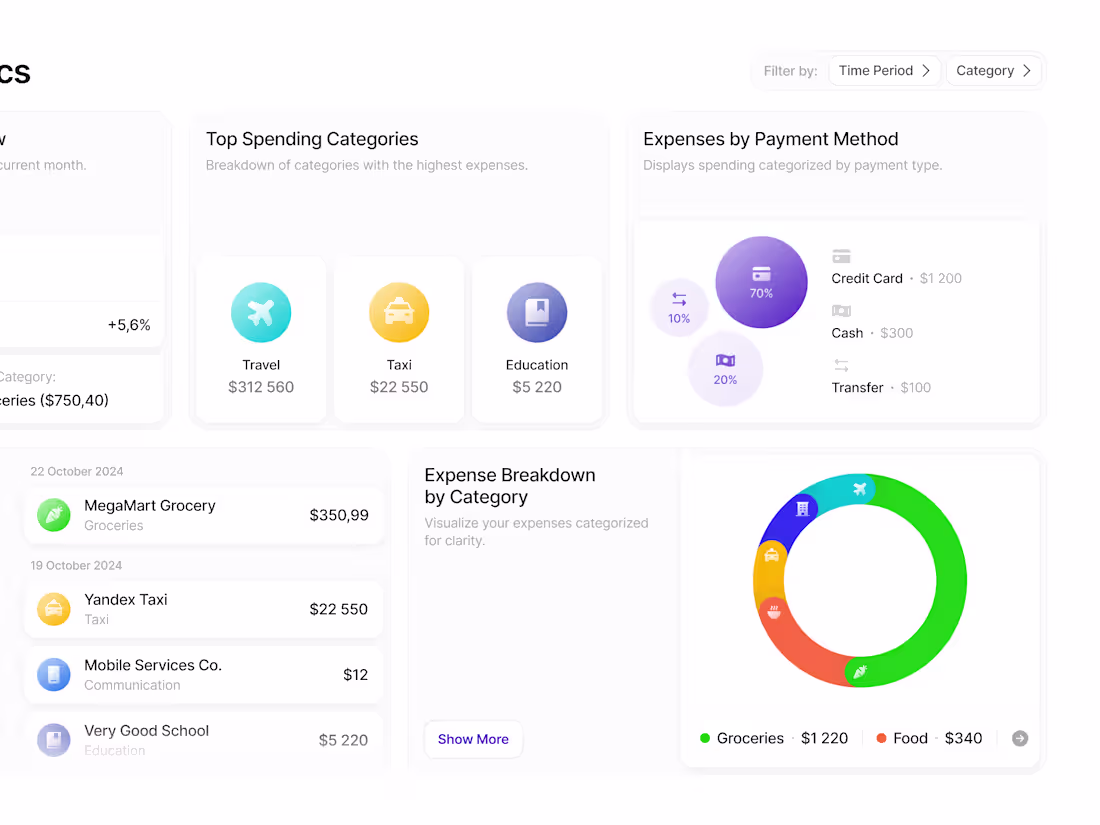The width and height of the screenshot is (1100, 825).
Task: Select the Travel category airplane icon
Action: [261, 312]
